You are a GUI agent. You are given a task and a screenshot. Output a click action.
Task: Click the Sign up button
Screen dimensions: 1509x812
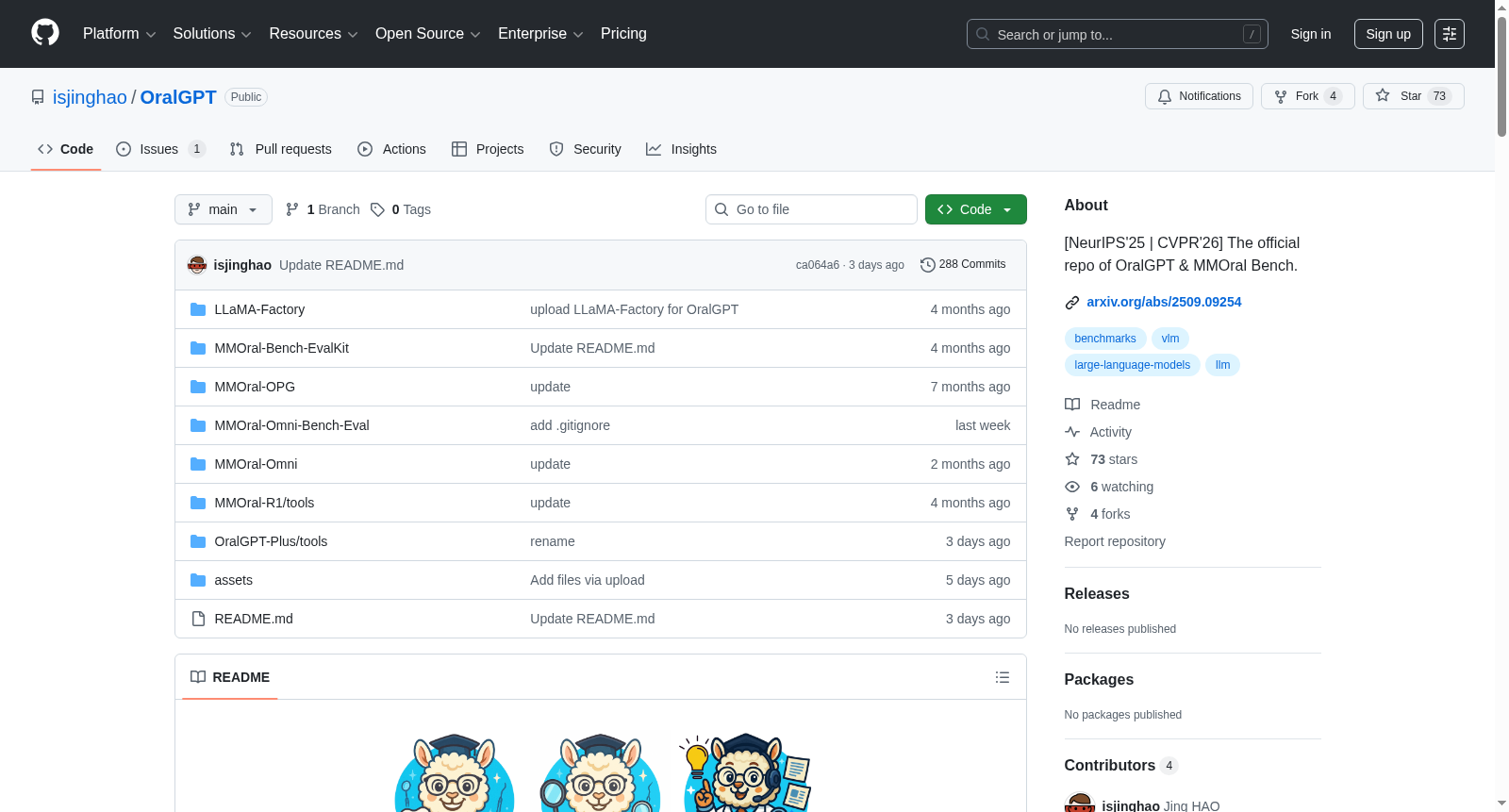[x=1388, y=34]
